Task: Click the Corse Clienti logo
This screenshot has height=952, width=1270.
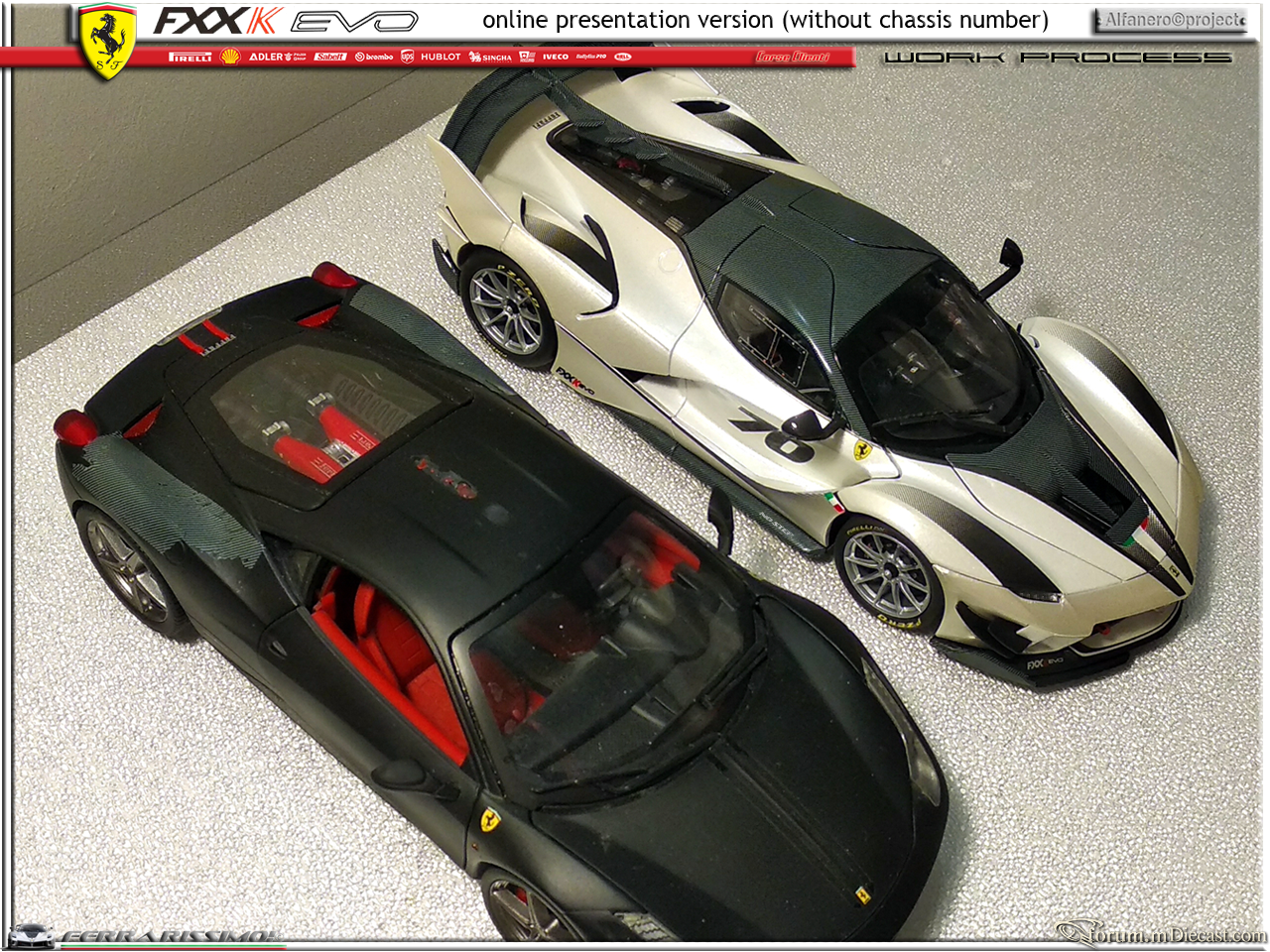Action: tap(793, 57)
